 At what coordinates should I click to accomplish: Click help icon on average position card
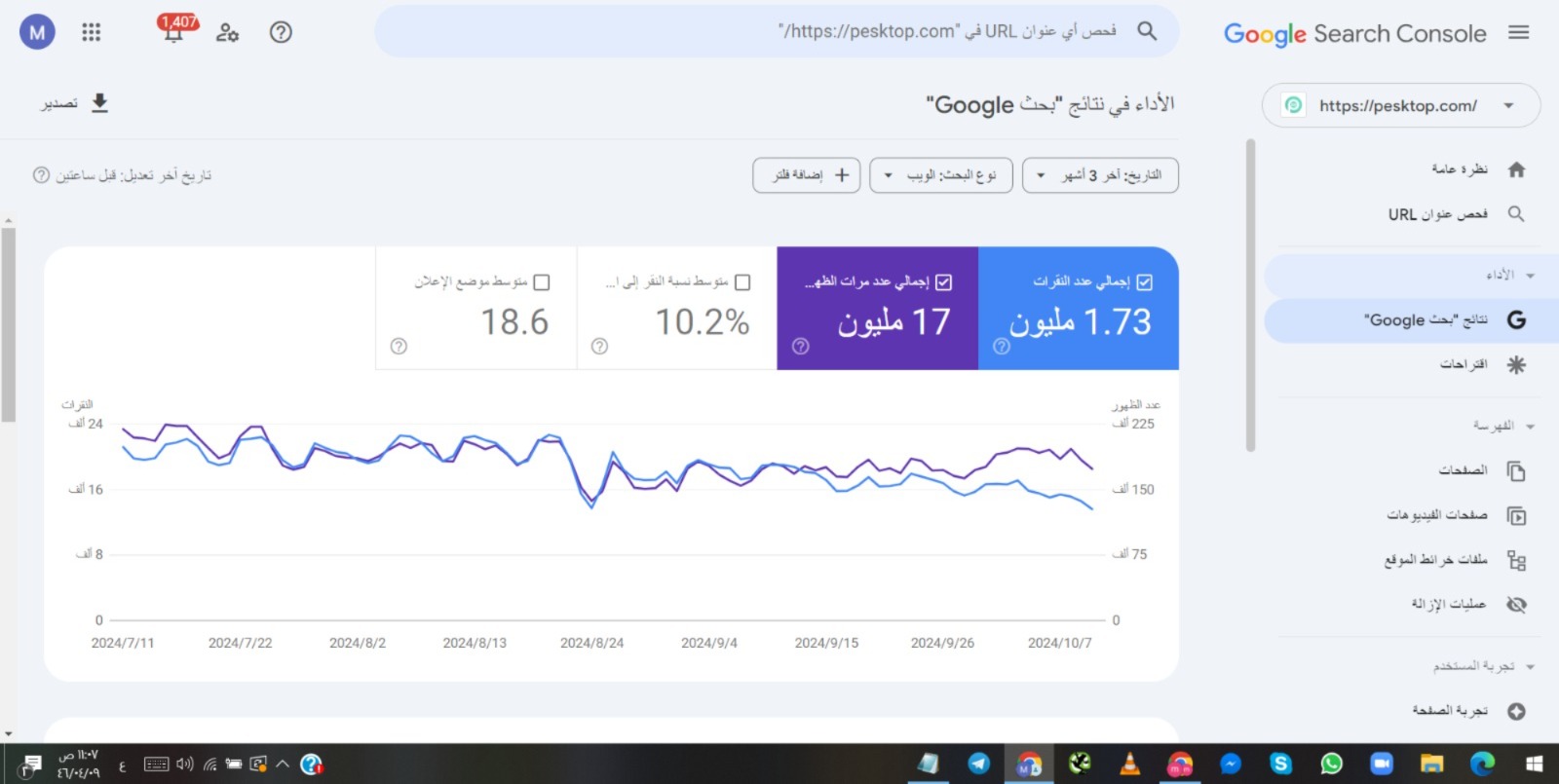coord(399,346)
